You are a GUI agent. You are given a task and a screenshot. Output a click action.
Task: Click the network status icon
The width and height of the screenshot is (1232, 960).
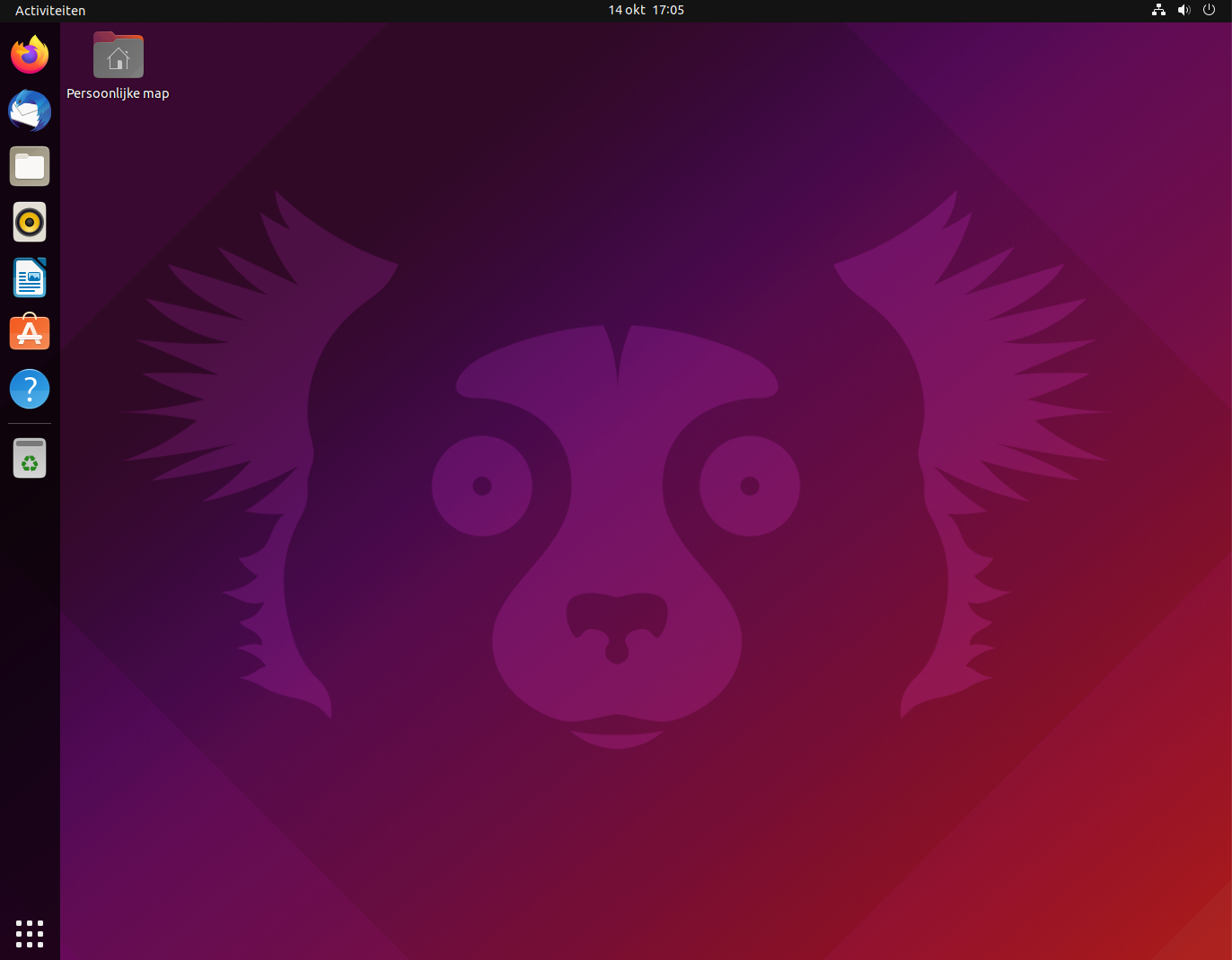click(x=1158, y=10)
